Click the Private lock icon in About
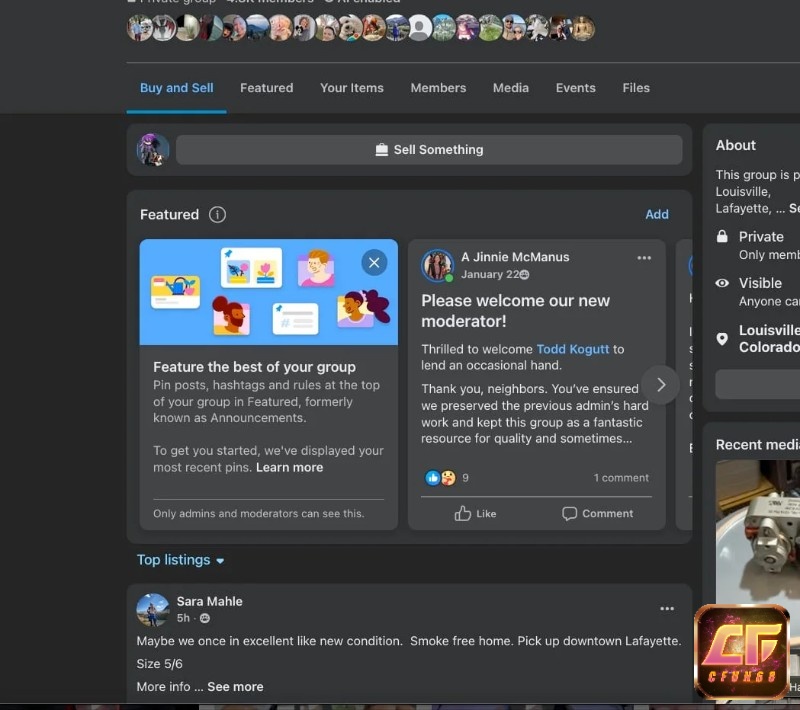 pos(722,236)
